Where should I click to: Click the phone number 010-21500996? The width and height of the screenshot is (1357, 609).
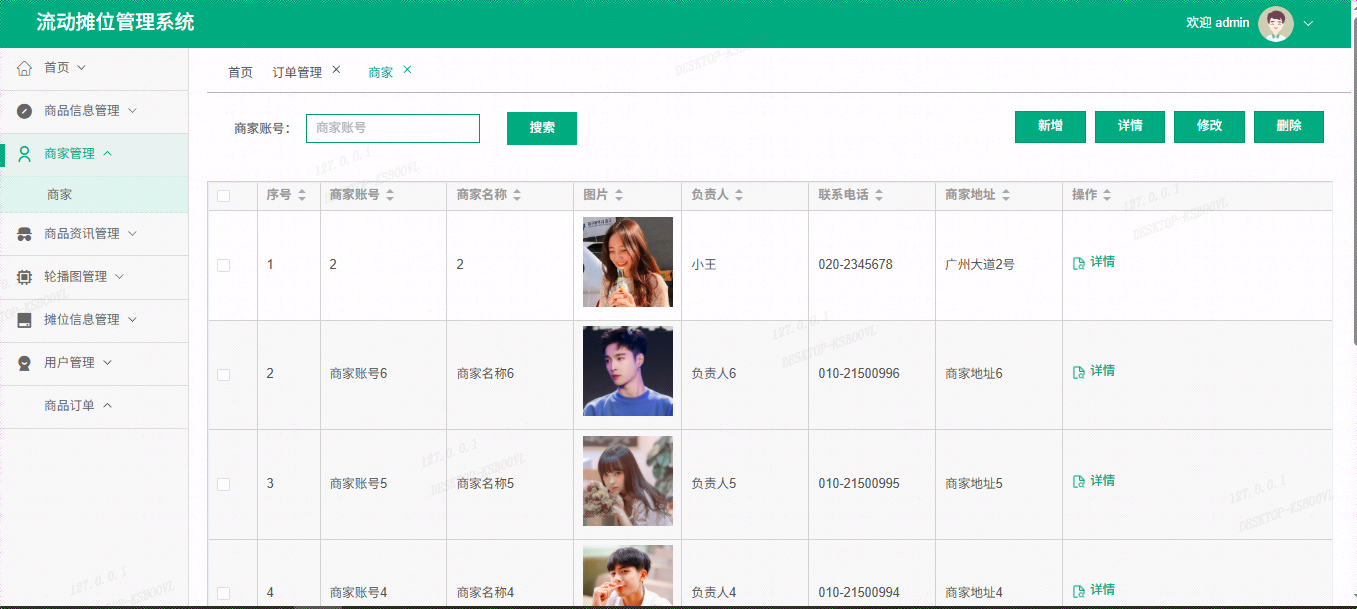(x=859, y=374)
